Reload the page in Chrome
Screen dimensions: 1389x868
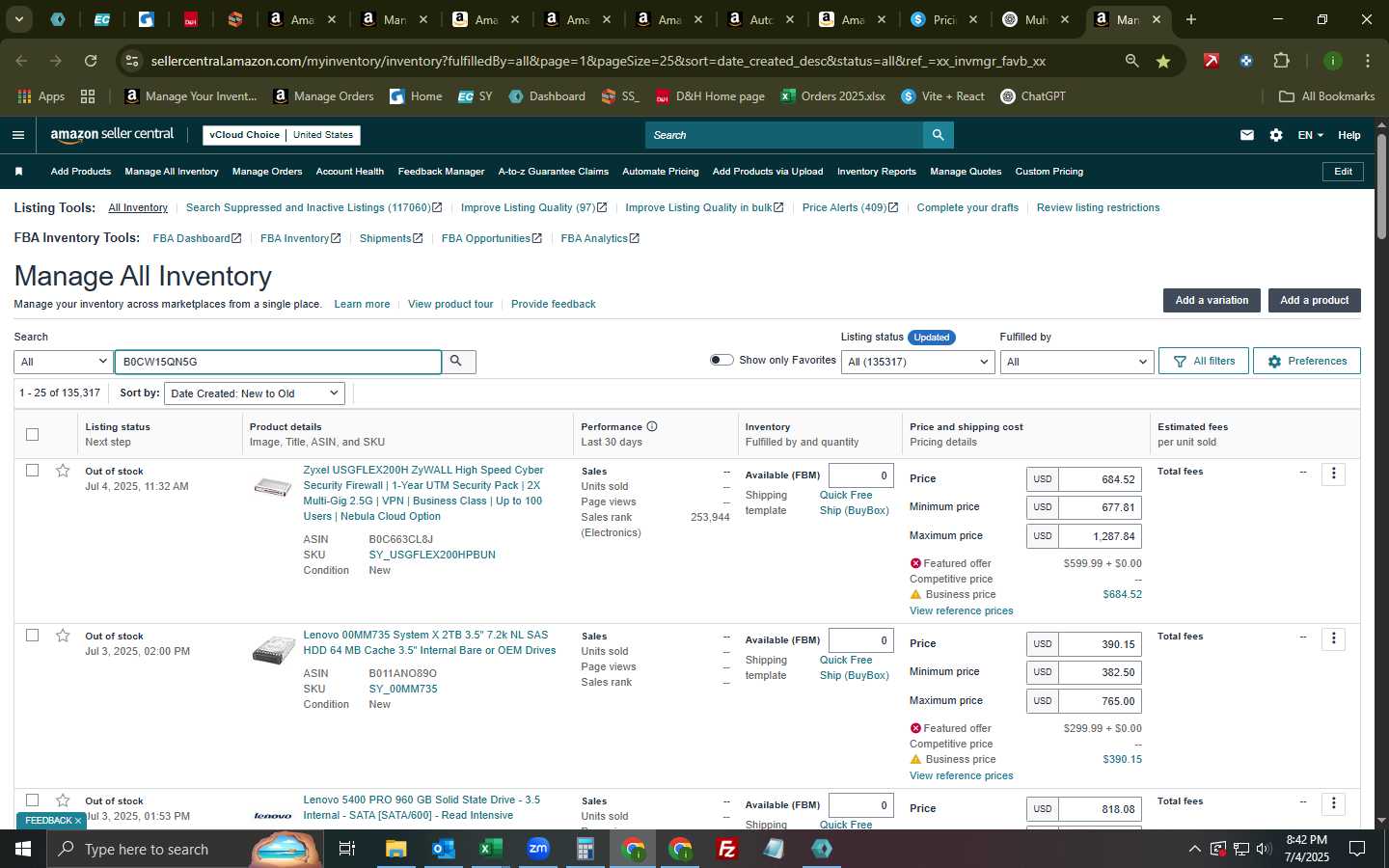(x=91, y=61)
